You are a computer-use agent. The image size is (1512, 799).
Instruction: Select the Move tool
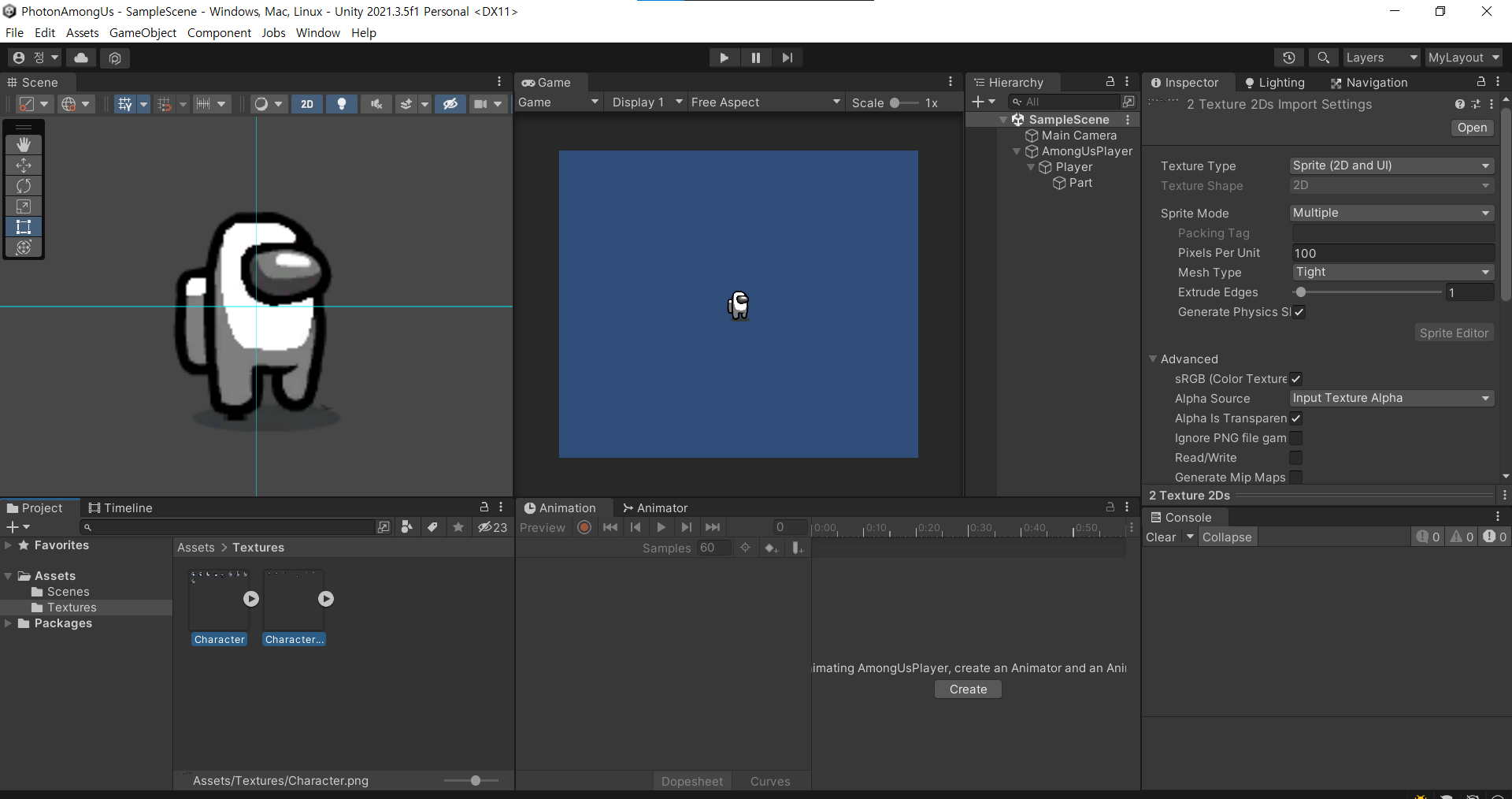24,165
